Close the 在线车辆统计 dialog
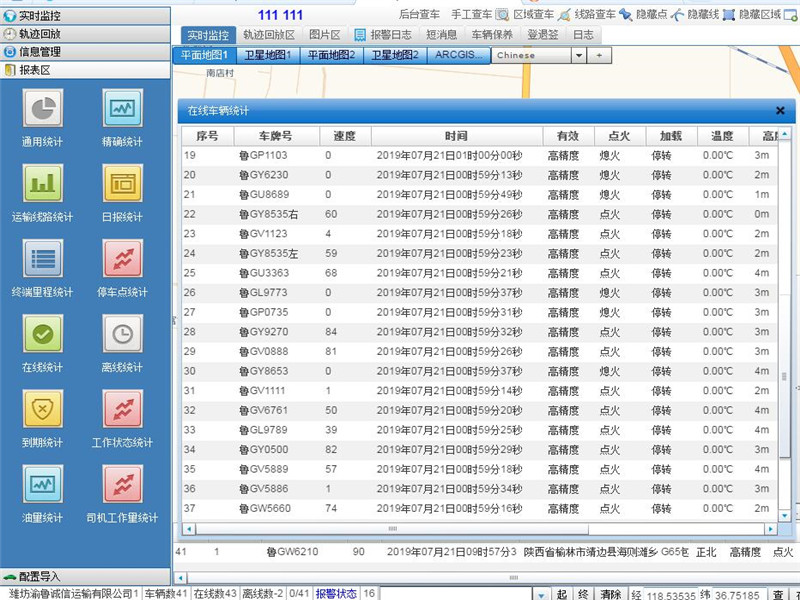 (780, 111)
